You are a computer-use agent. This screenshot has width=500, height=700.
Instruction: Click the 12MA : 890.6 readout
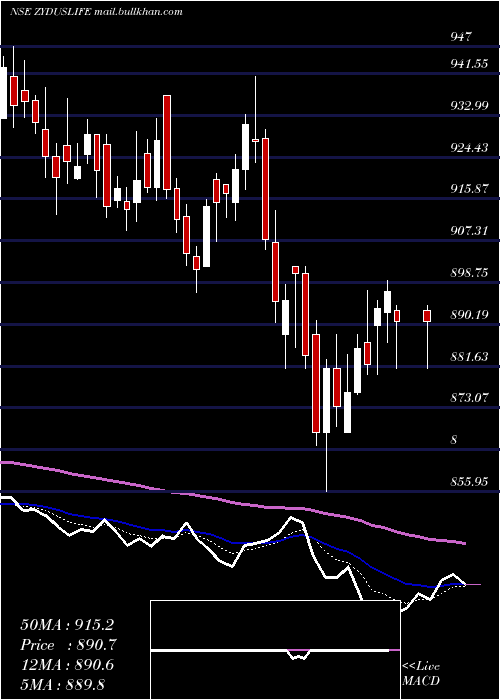pyautogui.click(x=68, y=665)
